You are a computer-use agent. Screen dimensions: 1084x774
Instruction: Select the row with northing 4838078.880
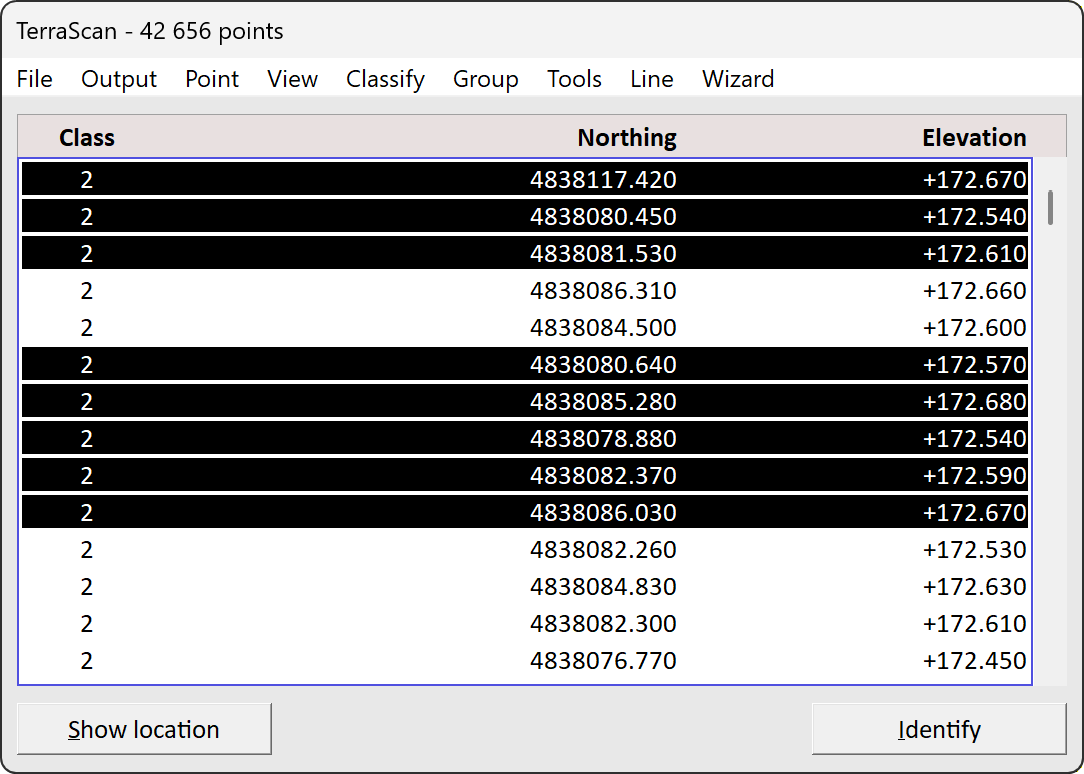point(525,438)
